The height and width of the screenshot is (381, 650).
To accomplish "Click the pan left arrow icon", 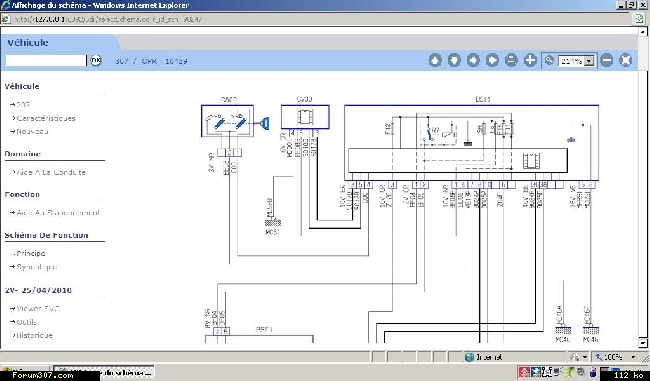I will point(473,61).
